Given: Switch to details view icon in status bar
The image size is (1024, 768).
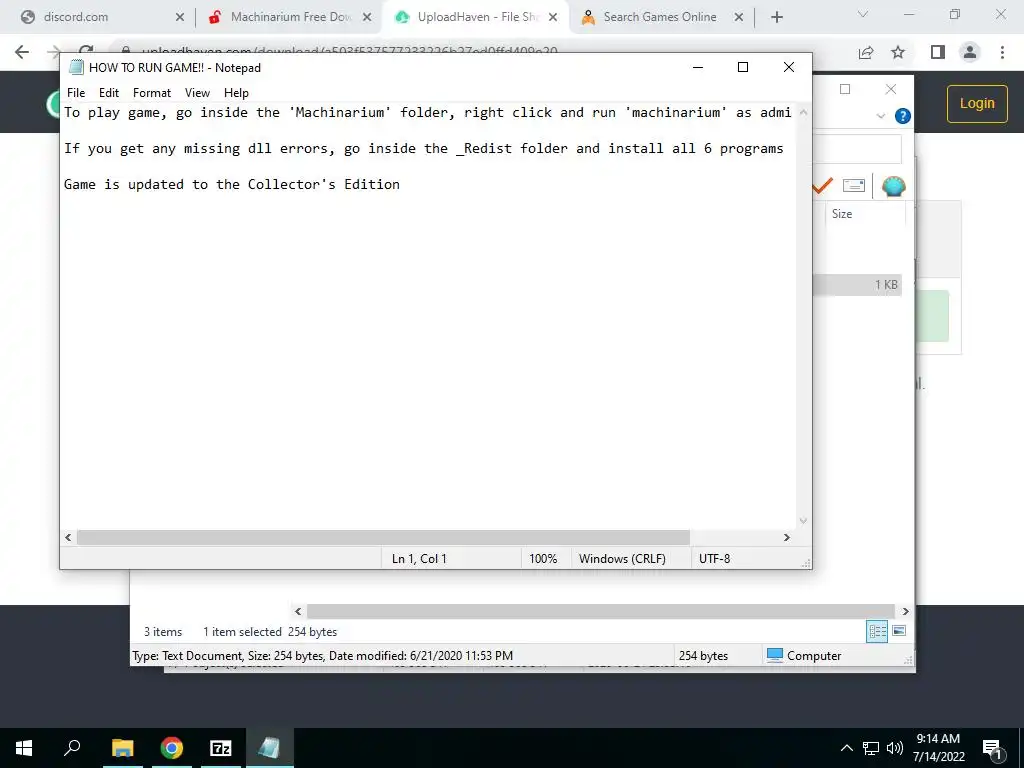Looking at the screenshot, I should 877,632.
